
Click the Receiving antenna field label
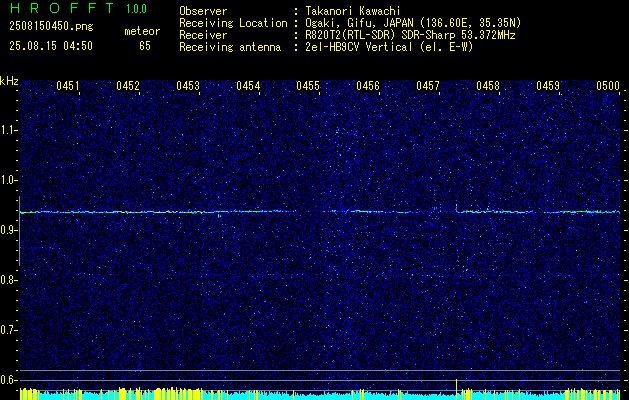230,47
